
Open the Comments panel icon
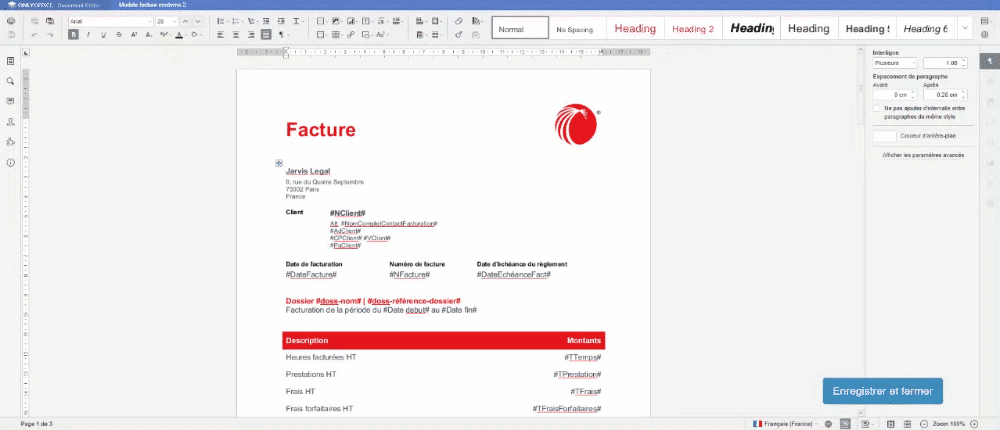10,101
